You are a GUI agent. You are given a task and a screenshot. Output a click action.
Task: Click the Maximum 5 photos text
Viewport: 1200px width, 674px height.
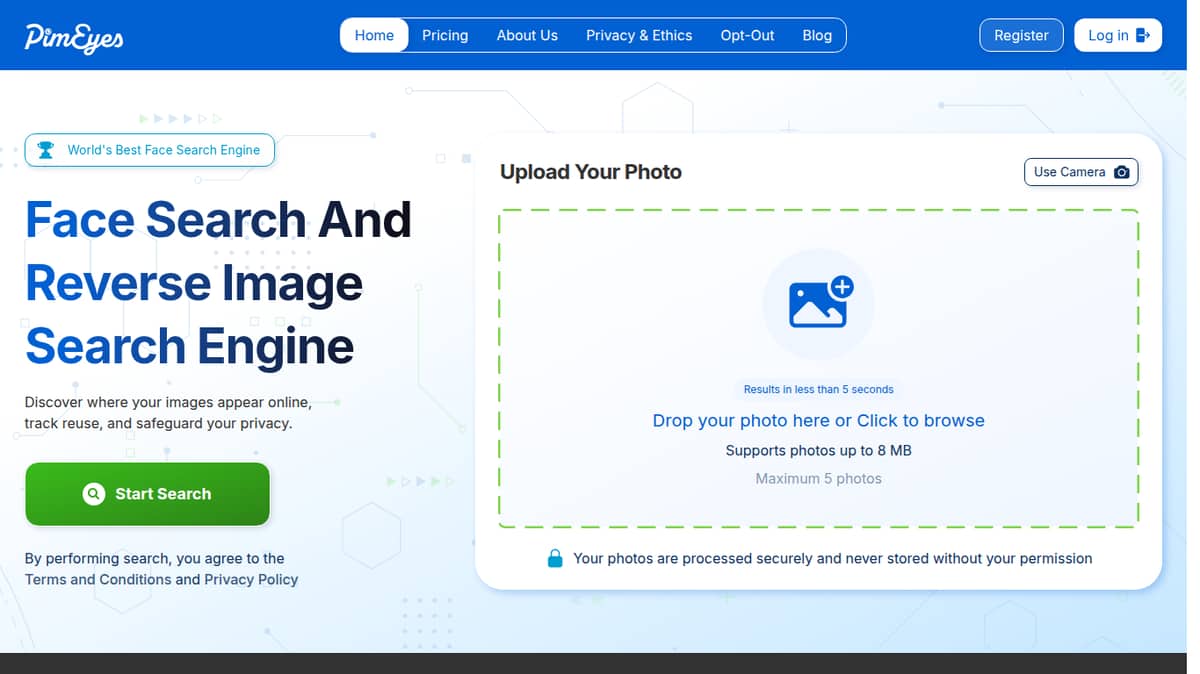(819, 478)
